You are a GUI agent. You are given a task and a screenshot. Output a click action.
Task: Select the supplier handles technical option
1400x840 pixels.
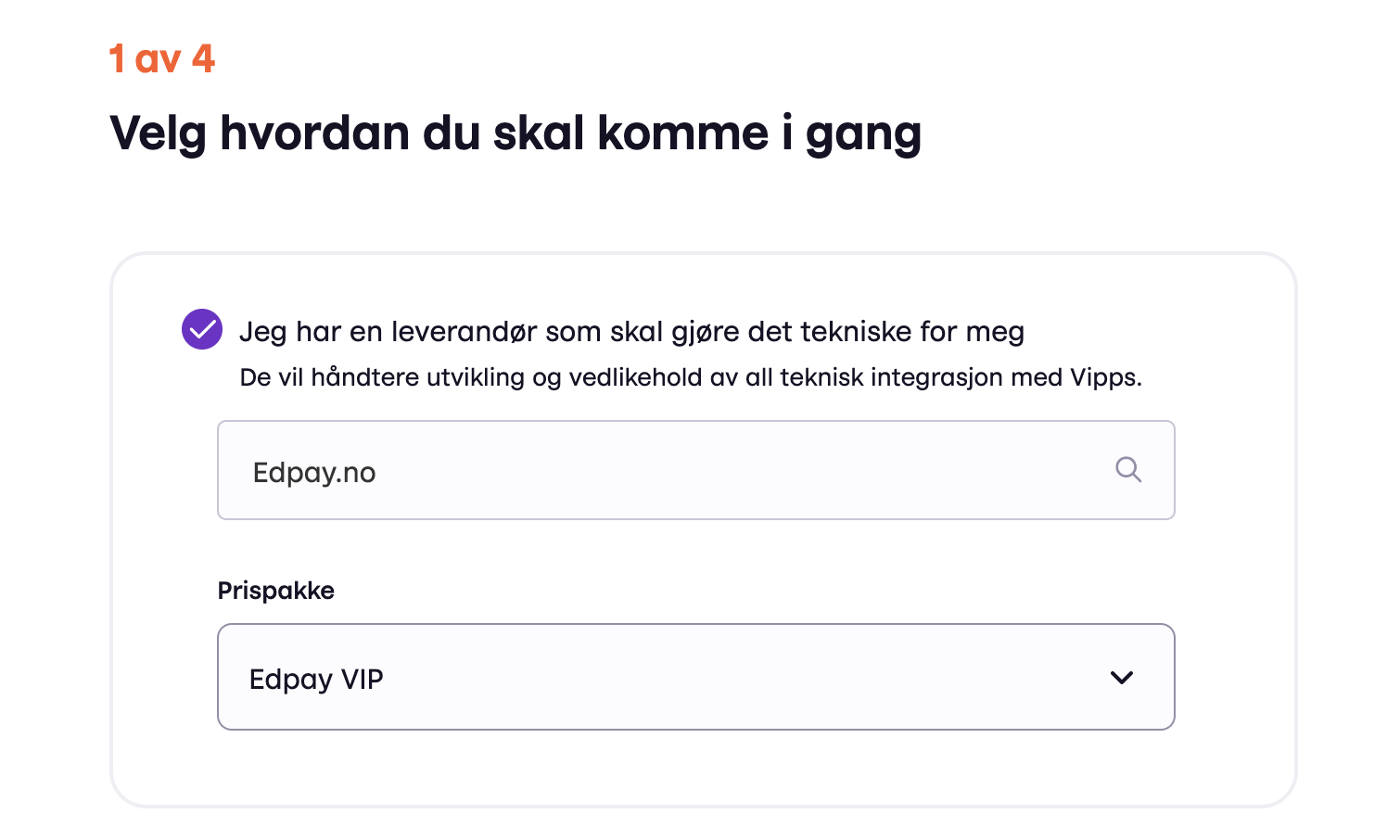202,329
